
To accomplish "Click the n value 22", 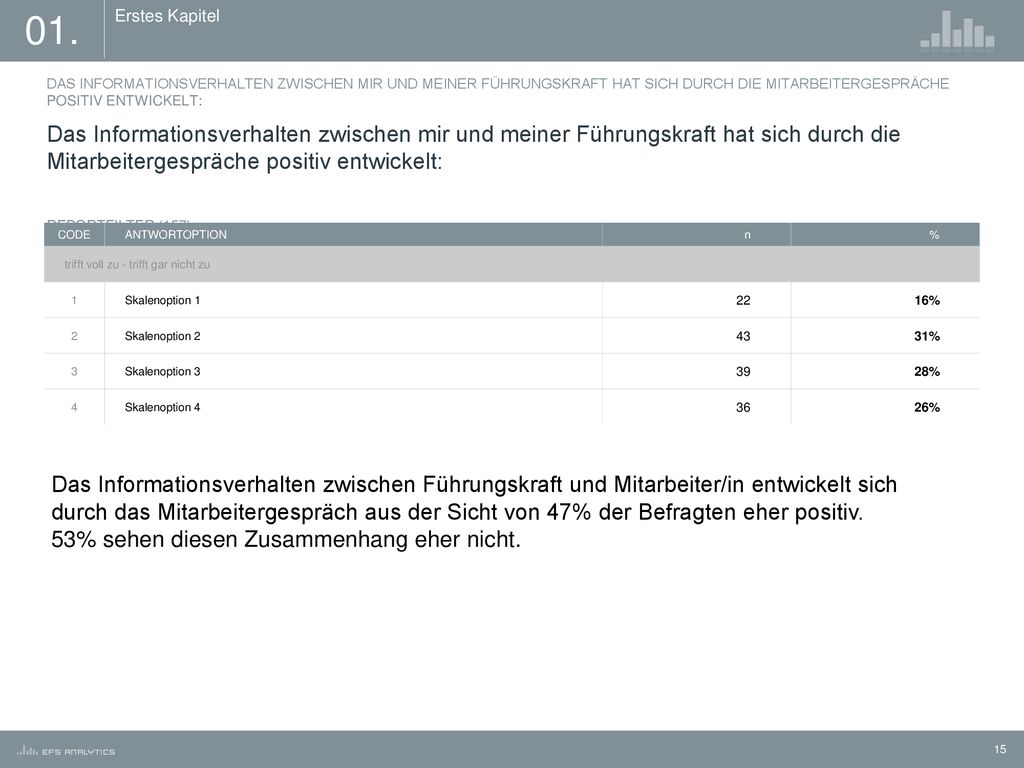I will point(743,300).
